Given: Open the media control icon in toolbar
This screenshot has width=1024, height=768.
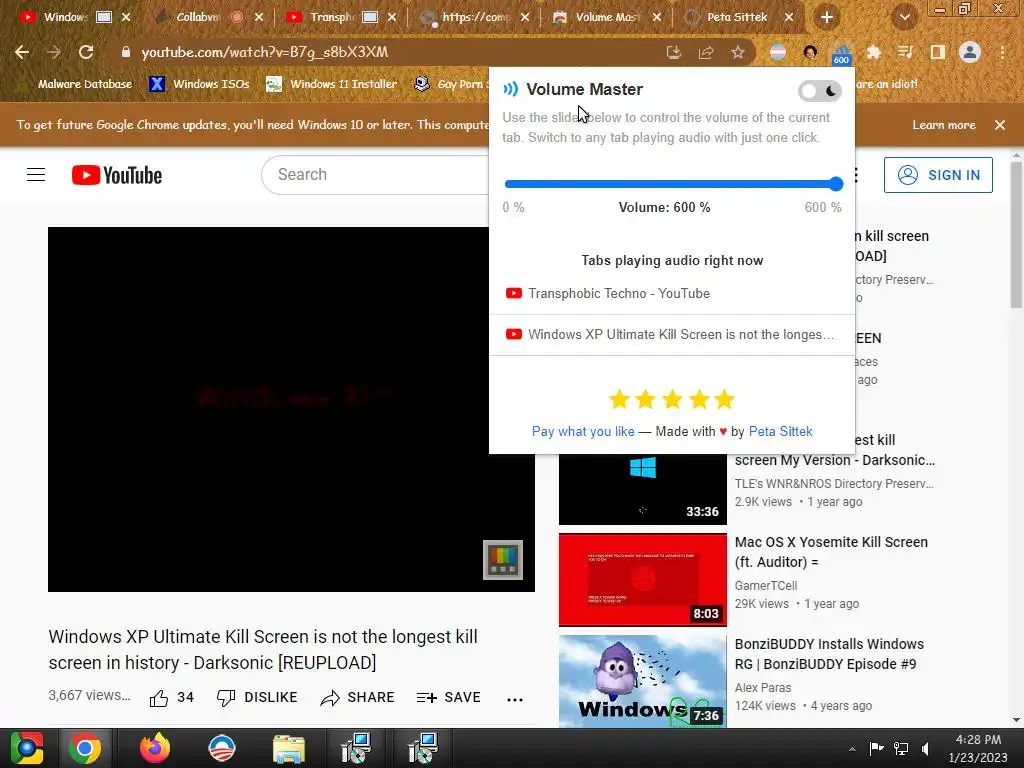Looking at the screenshot, I should point(905,52).
